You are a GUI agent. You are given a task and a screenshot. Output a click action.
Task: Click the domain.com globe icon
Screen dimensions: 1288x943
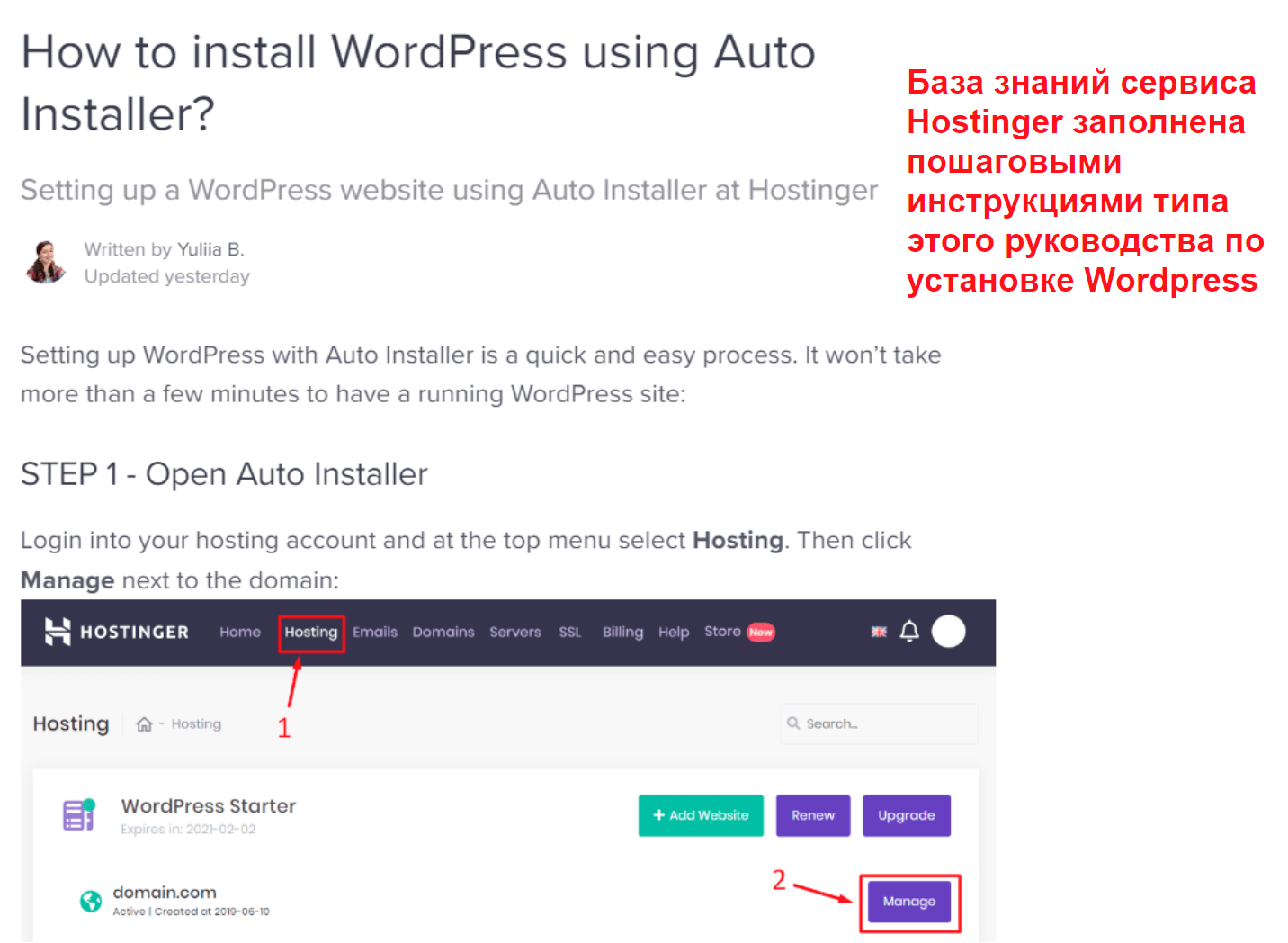(91, 901)
